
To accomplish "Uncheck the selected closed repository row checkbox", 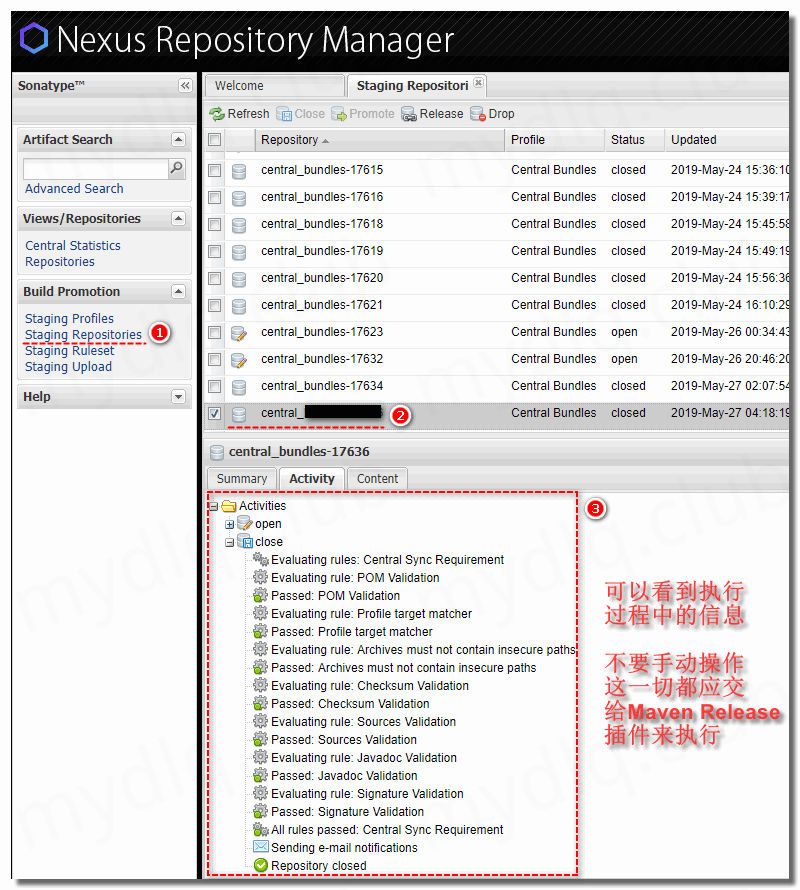I will pyautogui.click(x=215, y=413).
